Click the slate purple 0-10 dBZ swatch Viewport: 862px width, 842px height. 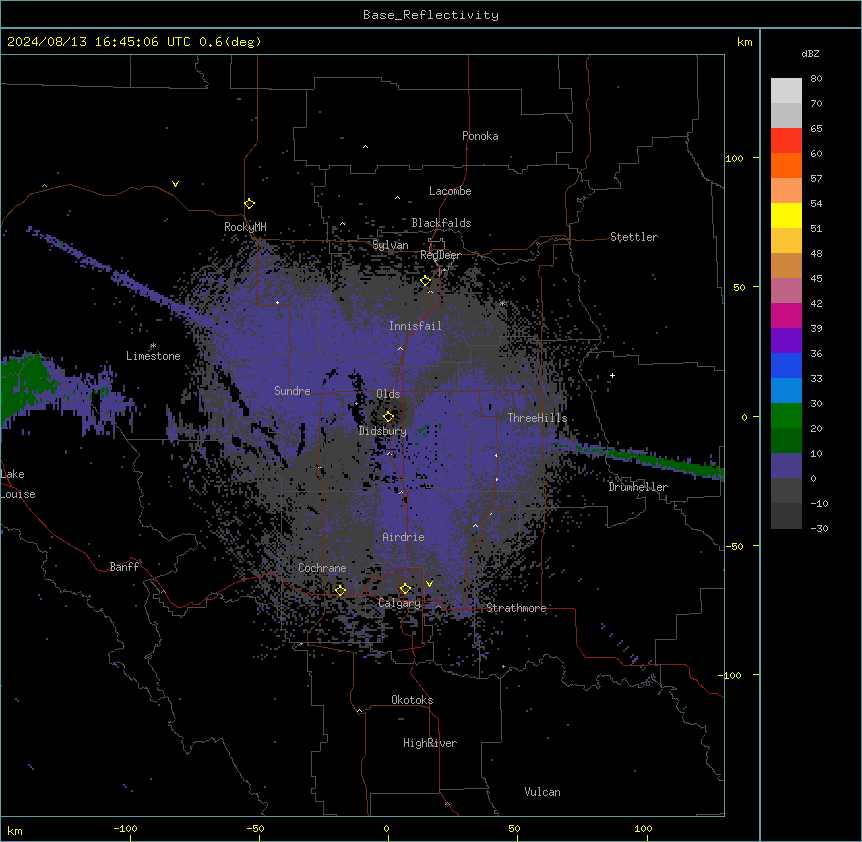(x=786, y=466)
